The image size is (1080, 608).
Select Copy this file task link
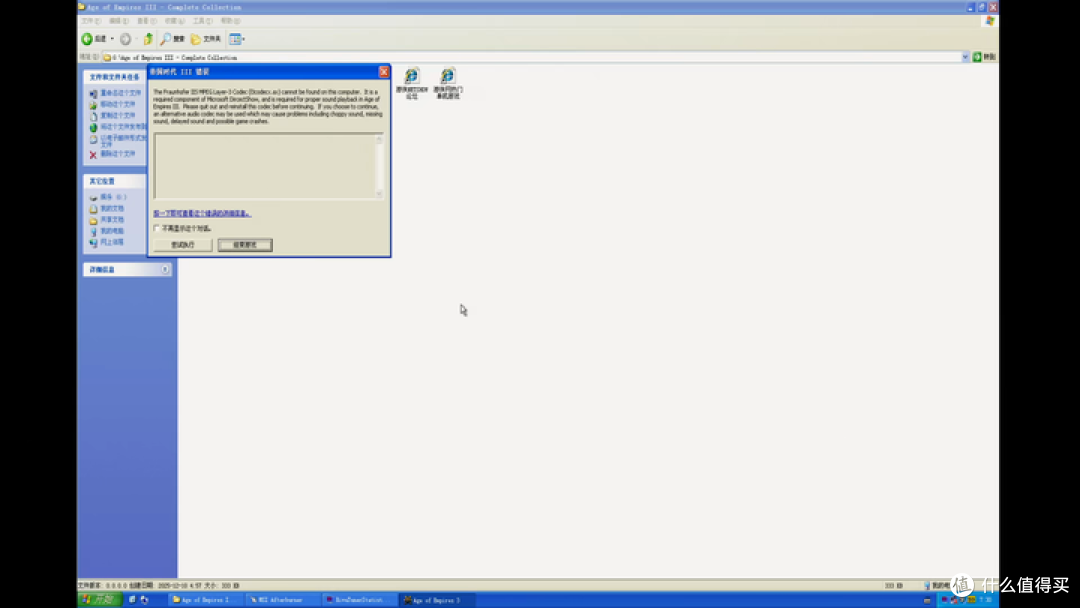pos(118,116)
